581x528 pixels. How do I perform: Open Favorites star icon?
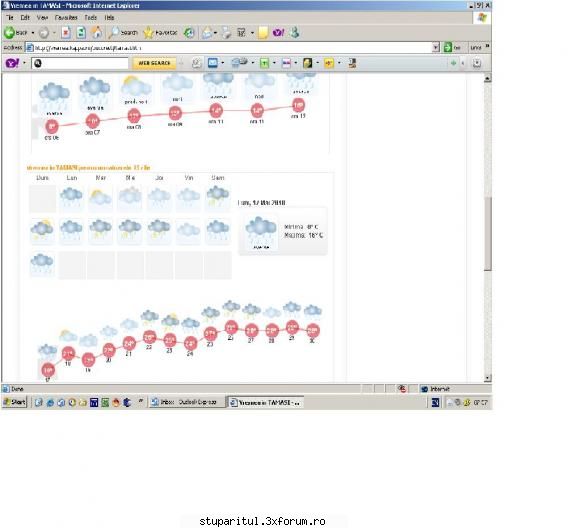[x=149, y=33]
